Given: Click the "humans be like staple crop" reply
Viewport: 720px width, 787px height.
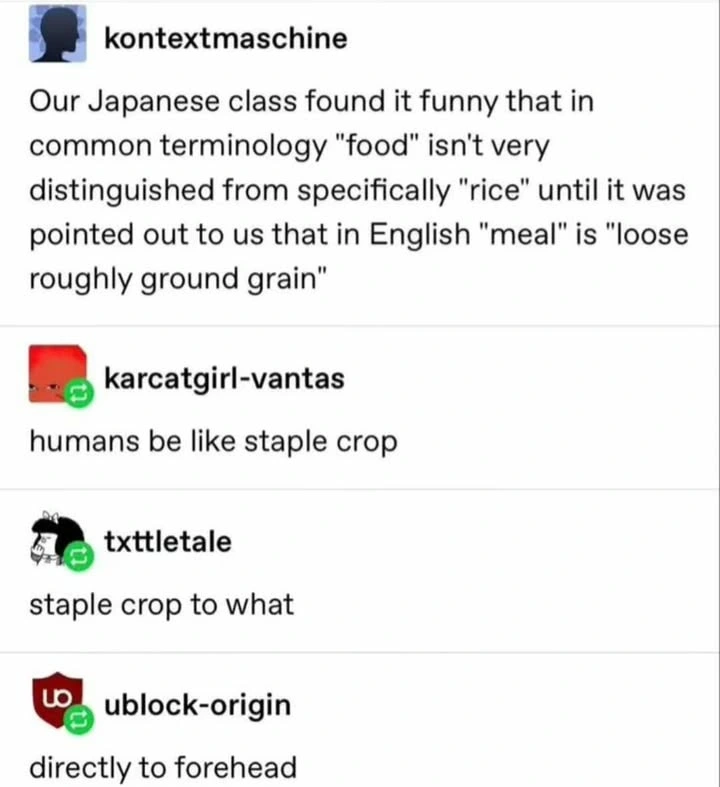Looking at the screenshot, I should coord(212,441).
